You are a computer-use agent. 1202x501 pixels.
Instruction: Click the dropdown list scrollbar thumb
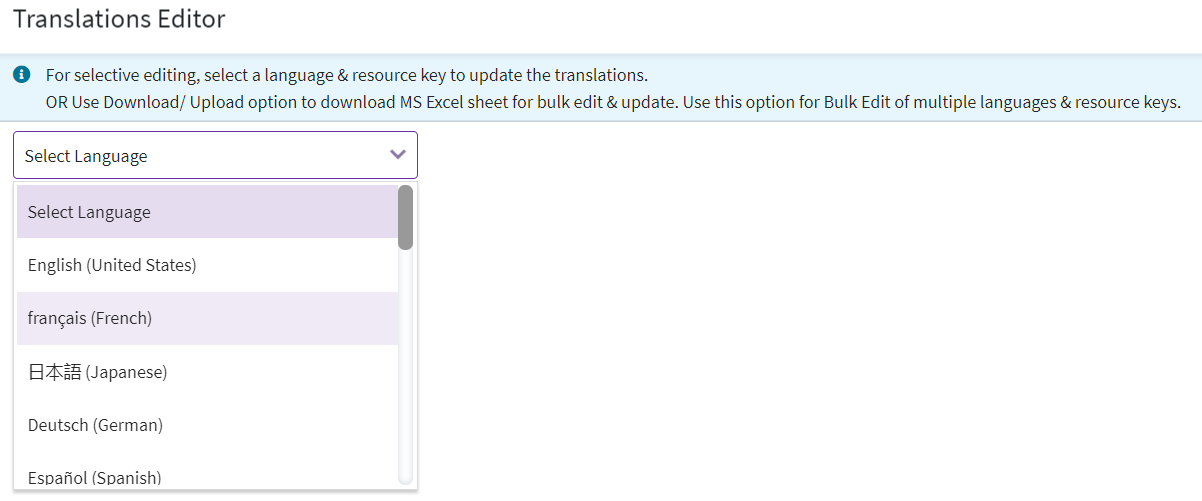pyautogui.click(x=405, y=217)
